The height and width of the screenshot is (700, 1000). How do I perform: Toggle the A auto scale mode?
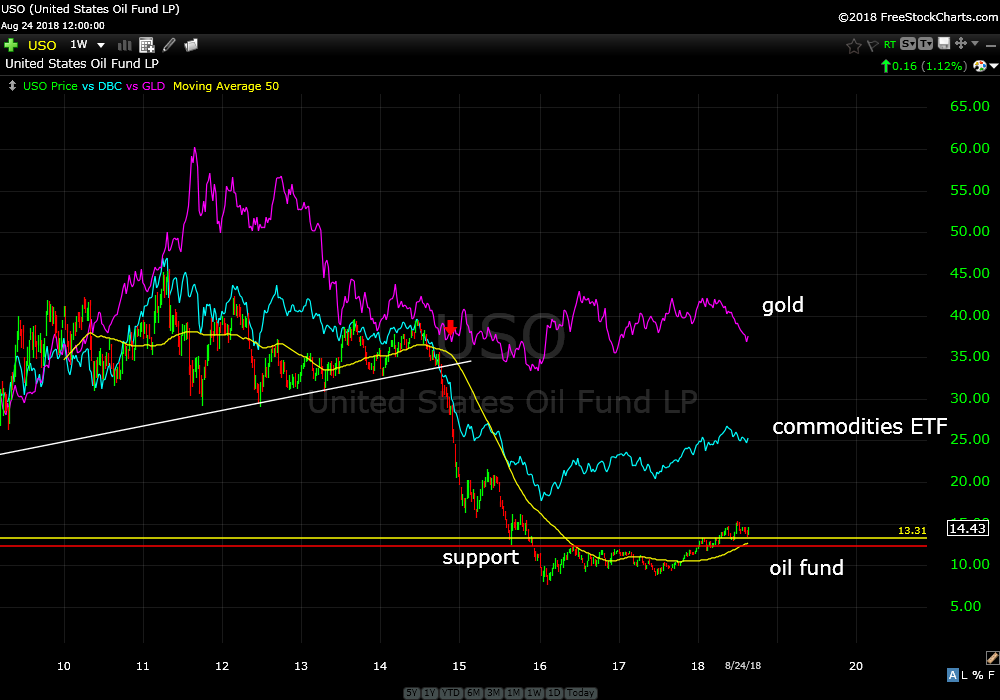[953, 674]
